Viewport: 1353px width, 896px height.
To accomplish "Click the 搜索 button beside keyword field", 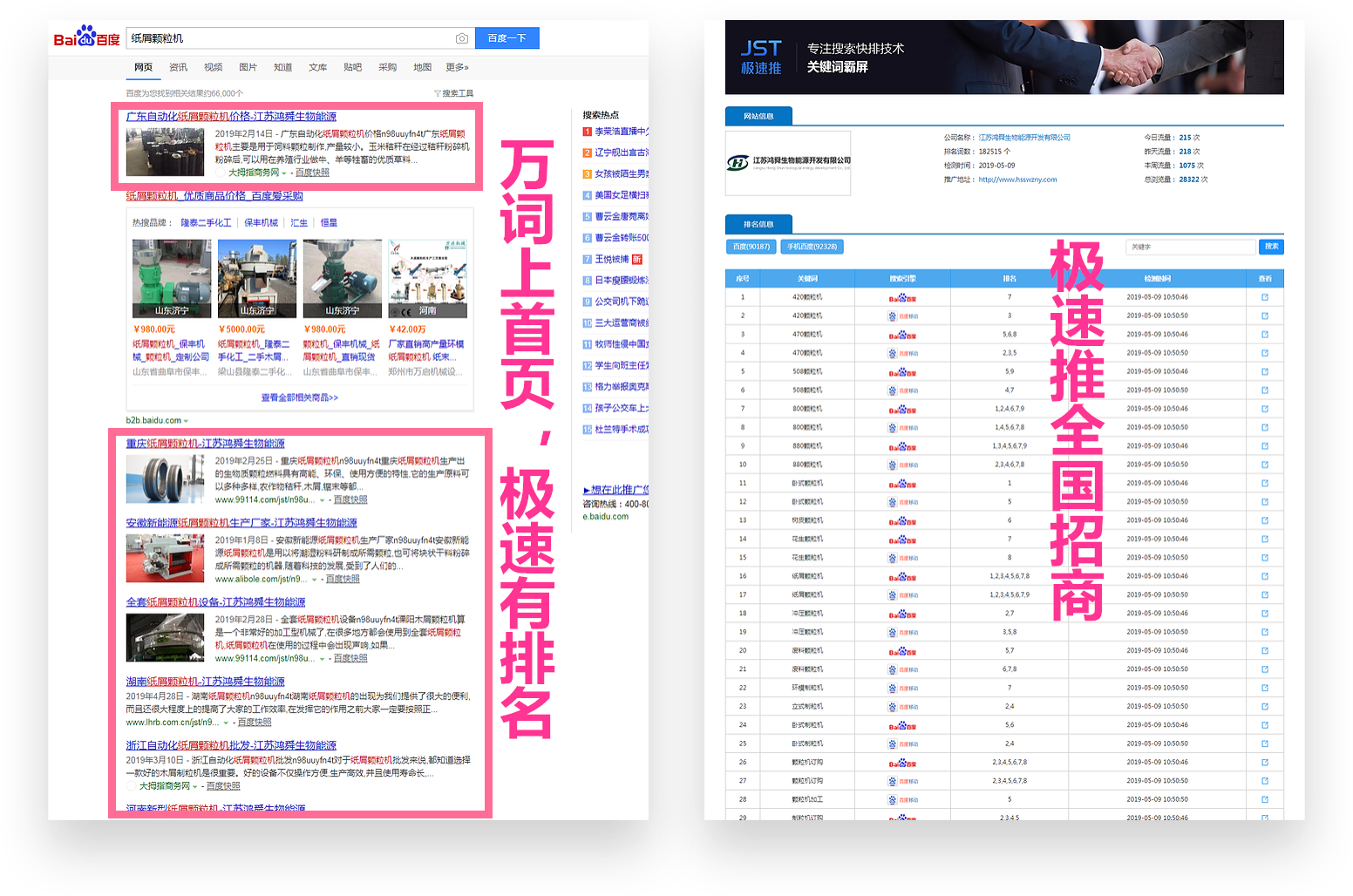I will (x=1272, y=247).
